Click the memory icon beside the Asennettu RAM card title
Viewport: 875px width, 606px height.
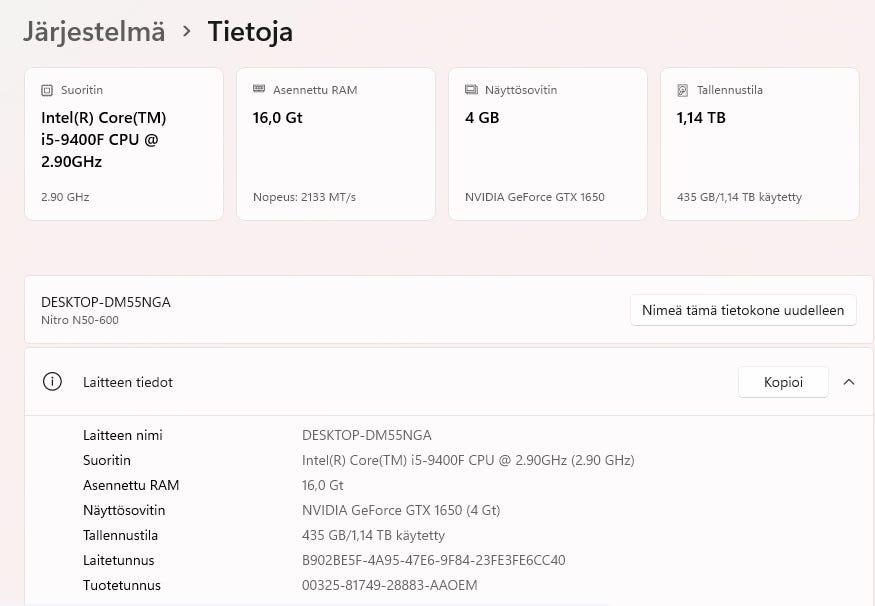pos(259,89)
